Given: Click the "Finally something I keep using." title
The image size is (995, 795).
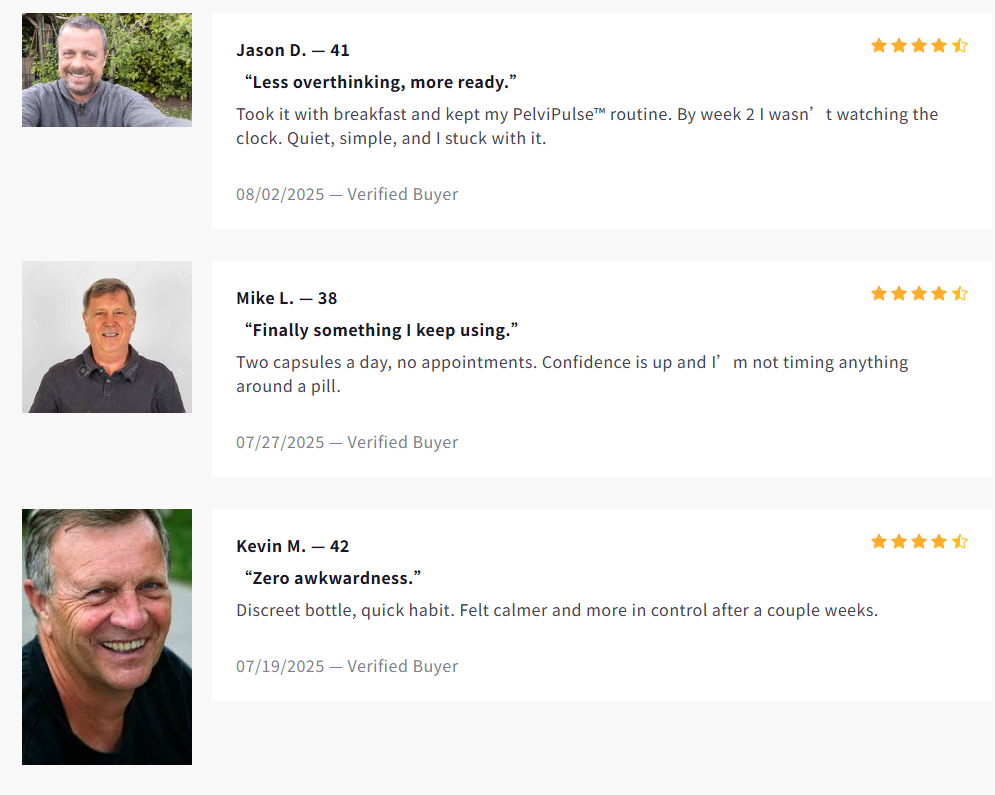Looking at the screenshot, I should [x=382, y=330].
